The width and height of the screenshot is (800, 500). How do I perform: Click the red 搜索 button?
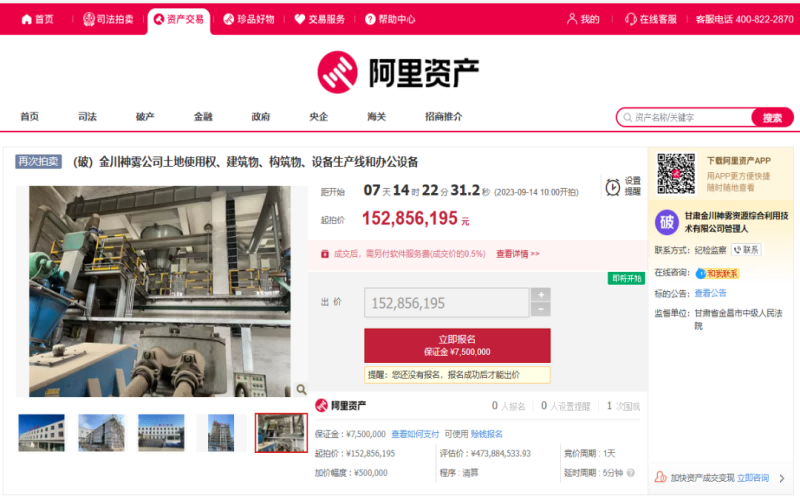(x=772, y=117)
